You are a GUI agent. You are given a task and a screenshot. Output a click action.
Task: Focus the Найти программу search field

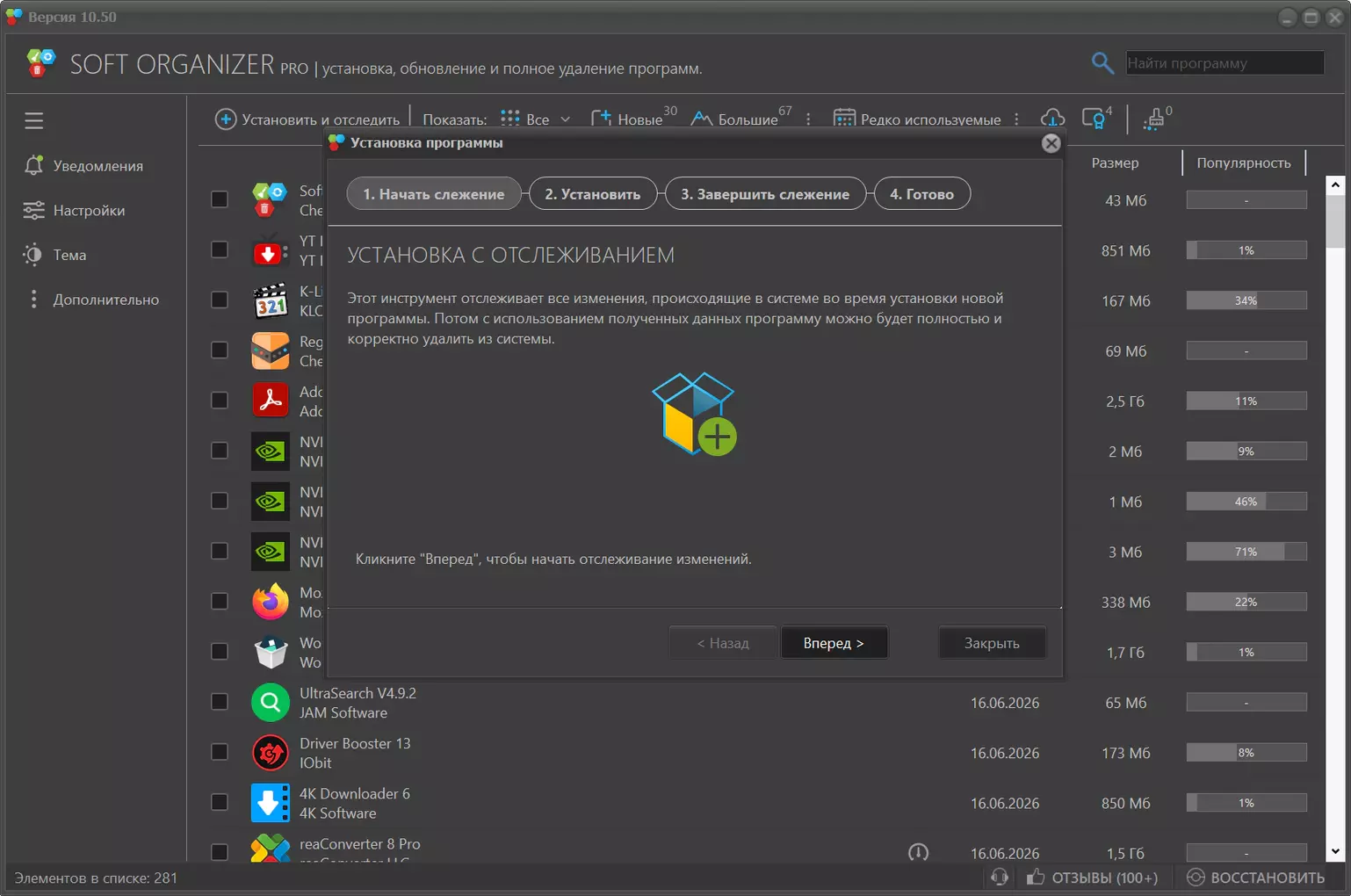[x=1225, y=62]
